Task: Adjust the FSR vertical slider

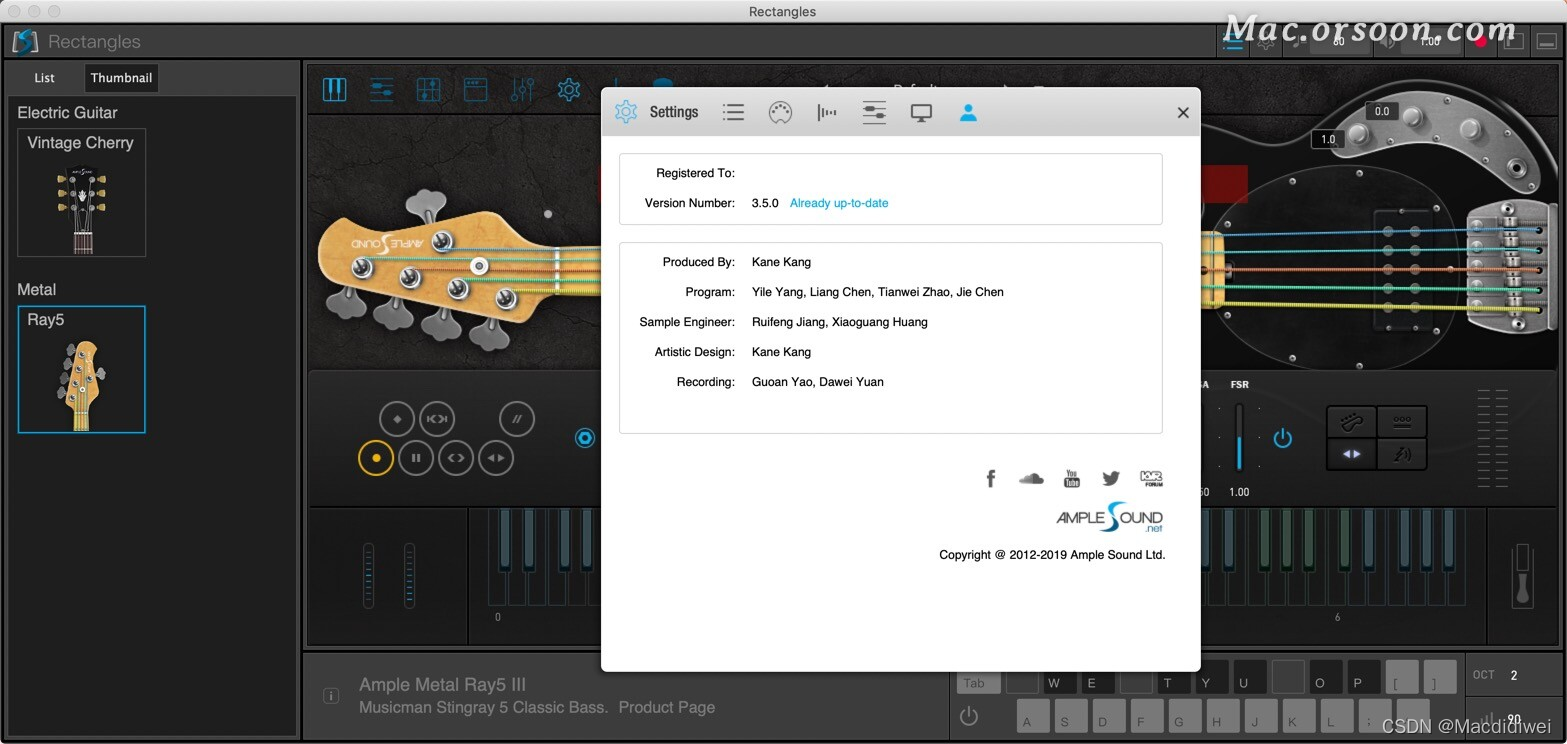Action: click(1239, 437)
